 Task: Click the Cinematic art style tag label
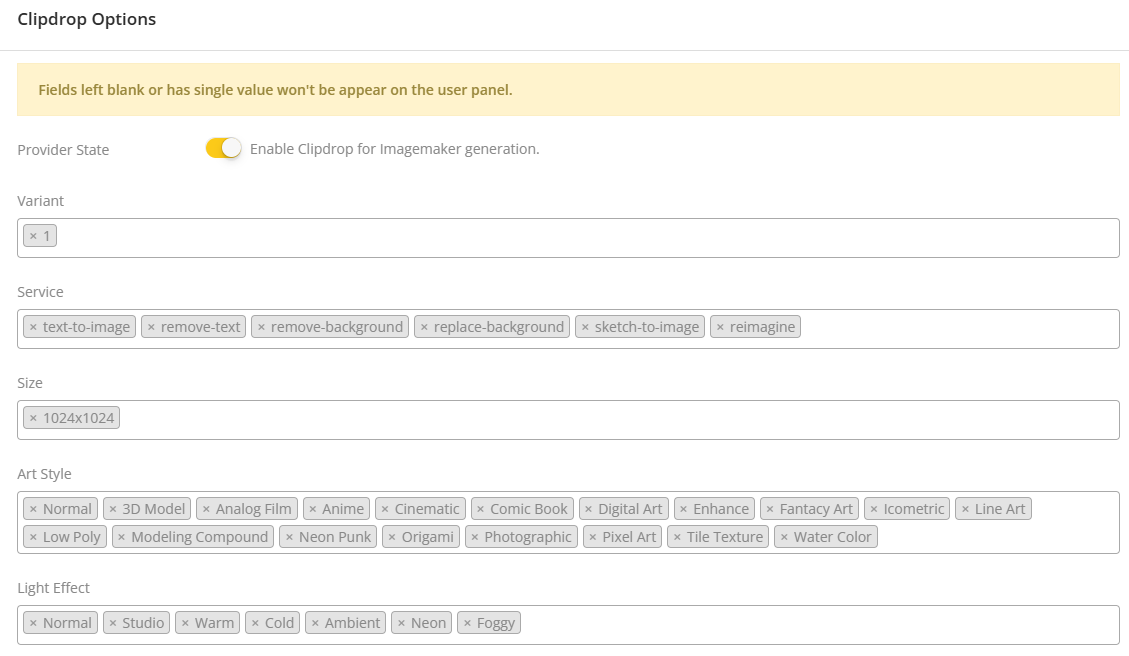click(x=427, y=509)
